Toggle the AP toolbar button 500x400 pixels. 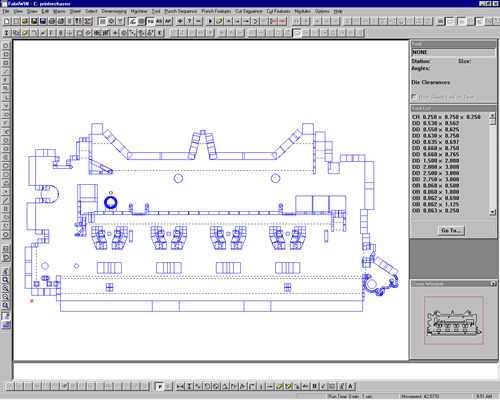click(168, 21)
